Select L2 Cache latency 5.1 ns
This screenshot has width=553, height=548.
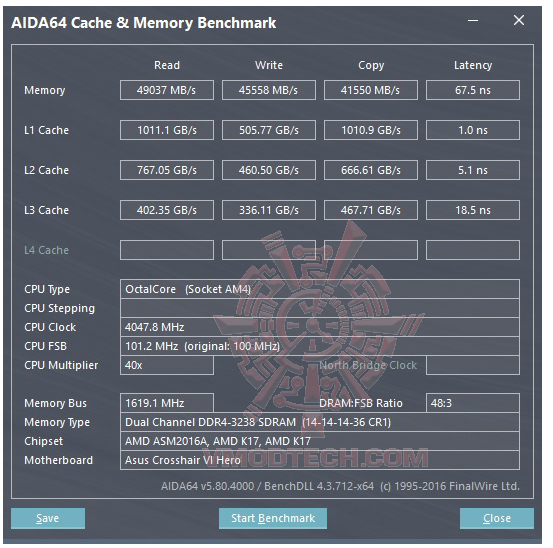(x=473, y=170)
